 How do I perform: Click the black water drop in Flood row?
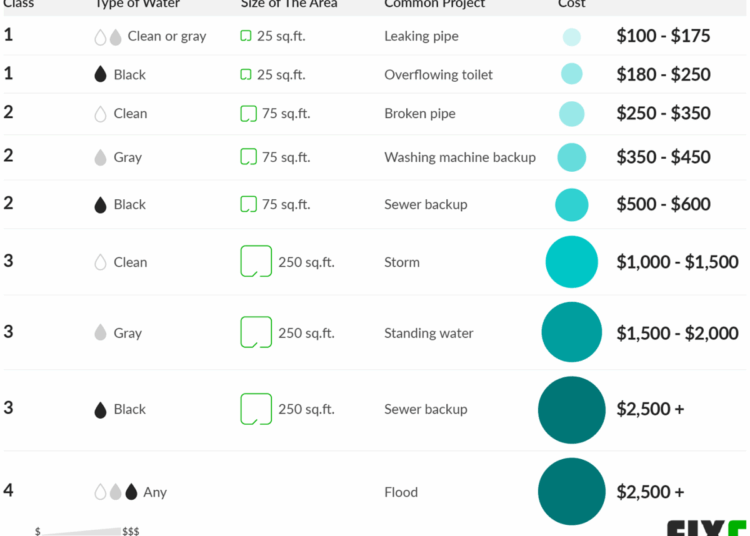(x=131, y=492)
